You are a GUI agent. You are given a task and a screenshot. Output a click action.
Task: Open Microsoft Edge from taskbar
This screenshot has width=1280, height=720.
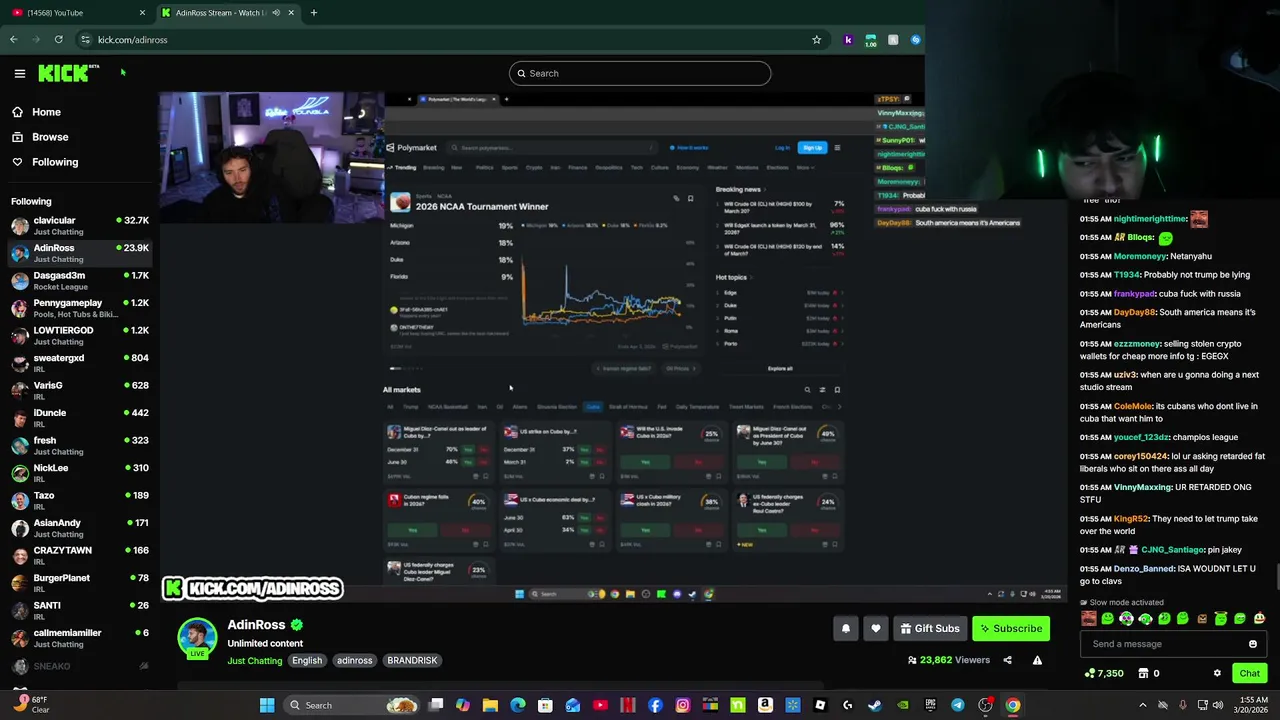(518, 705)
